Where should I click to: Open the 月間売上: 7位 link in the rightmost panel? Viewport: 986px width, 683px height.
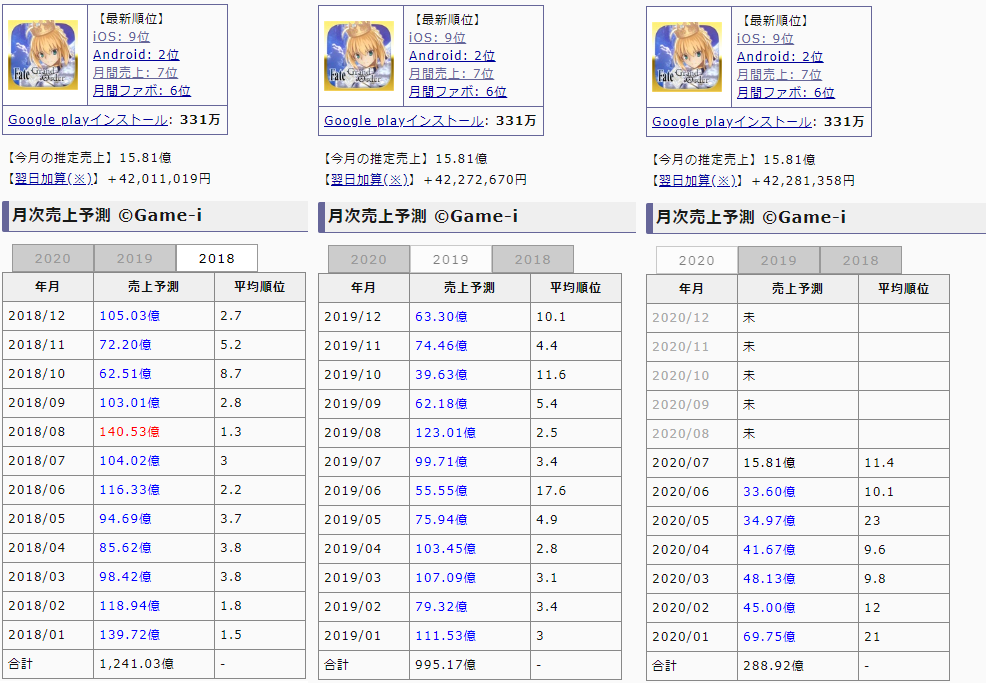779,75
